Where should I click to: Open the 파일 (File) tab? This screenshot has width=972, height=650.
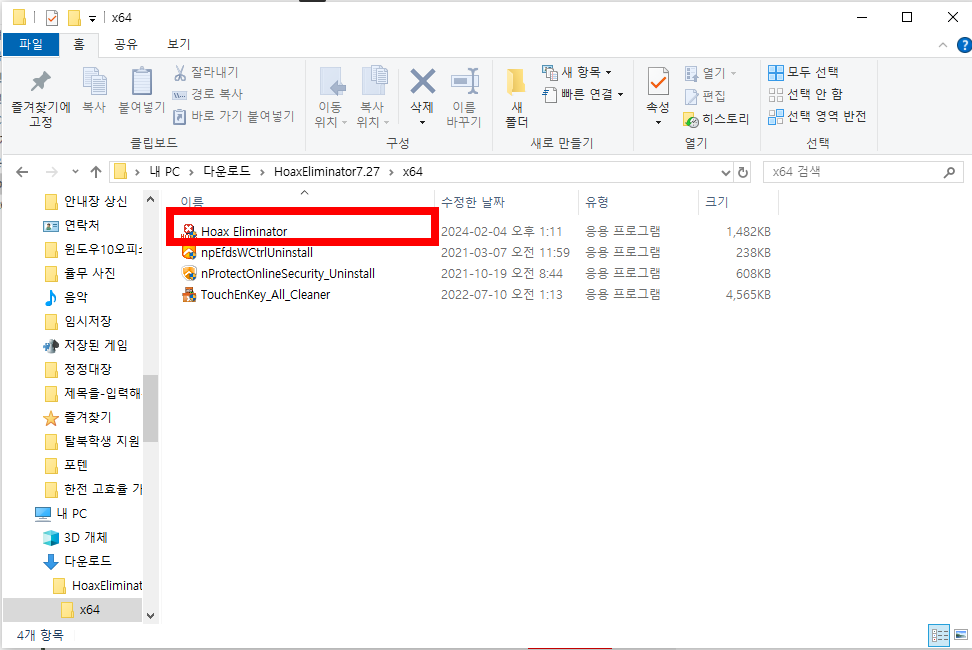(31, 44)
